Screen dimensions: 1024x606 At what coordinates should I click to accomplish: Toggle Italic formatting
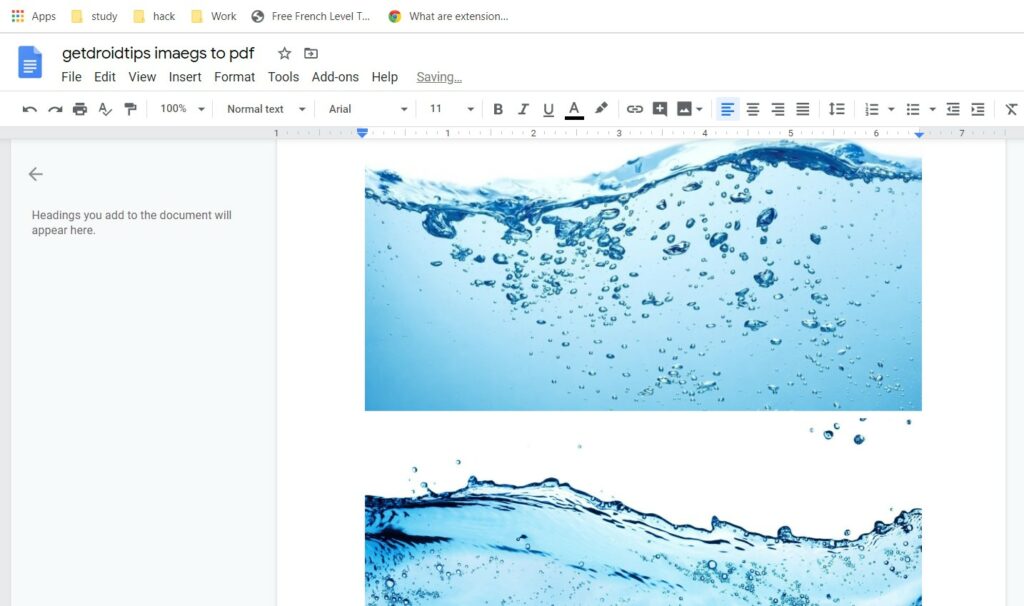click(523, 109)
